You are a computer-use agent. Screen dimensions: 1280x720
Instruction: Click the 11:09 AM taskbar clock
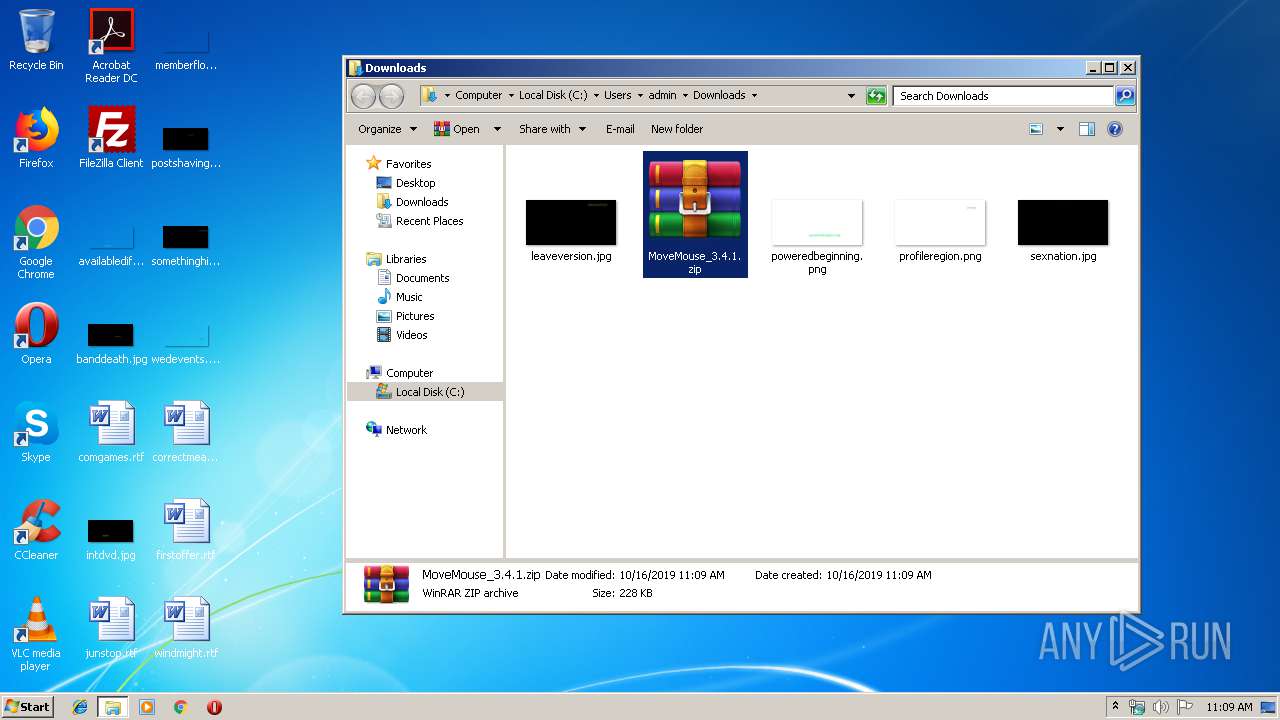tap(1229, 707)
